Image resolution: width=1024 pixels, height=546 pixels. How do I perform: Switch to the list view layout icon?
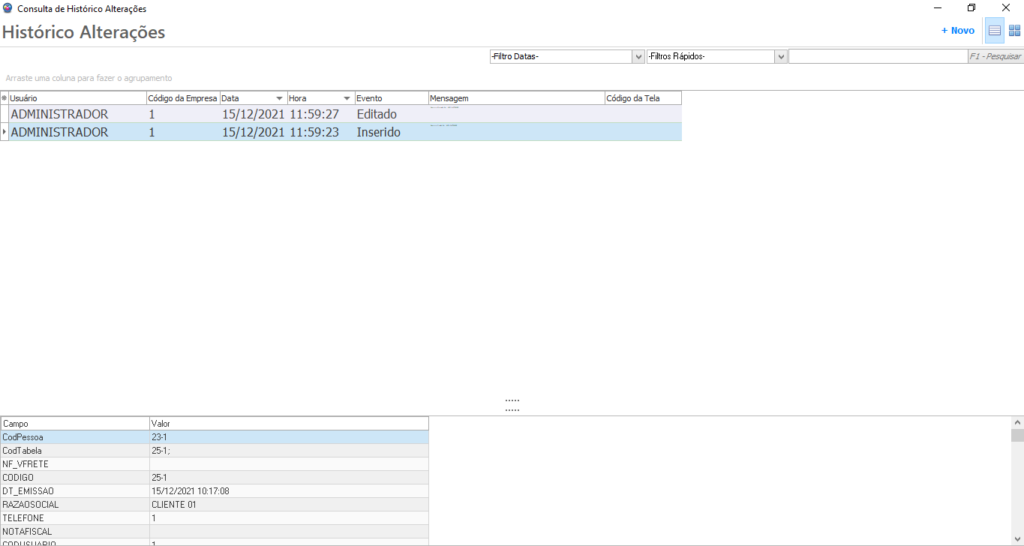pos(994,31)
